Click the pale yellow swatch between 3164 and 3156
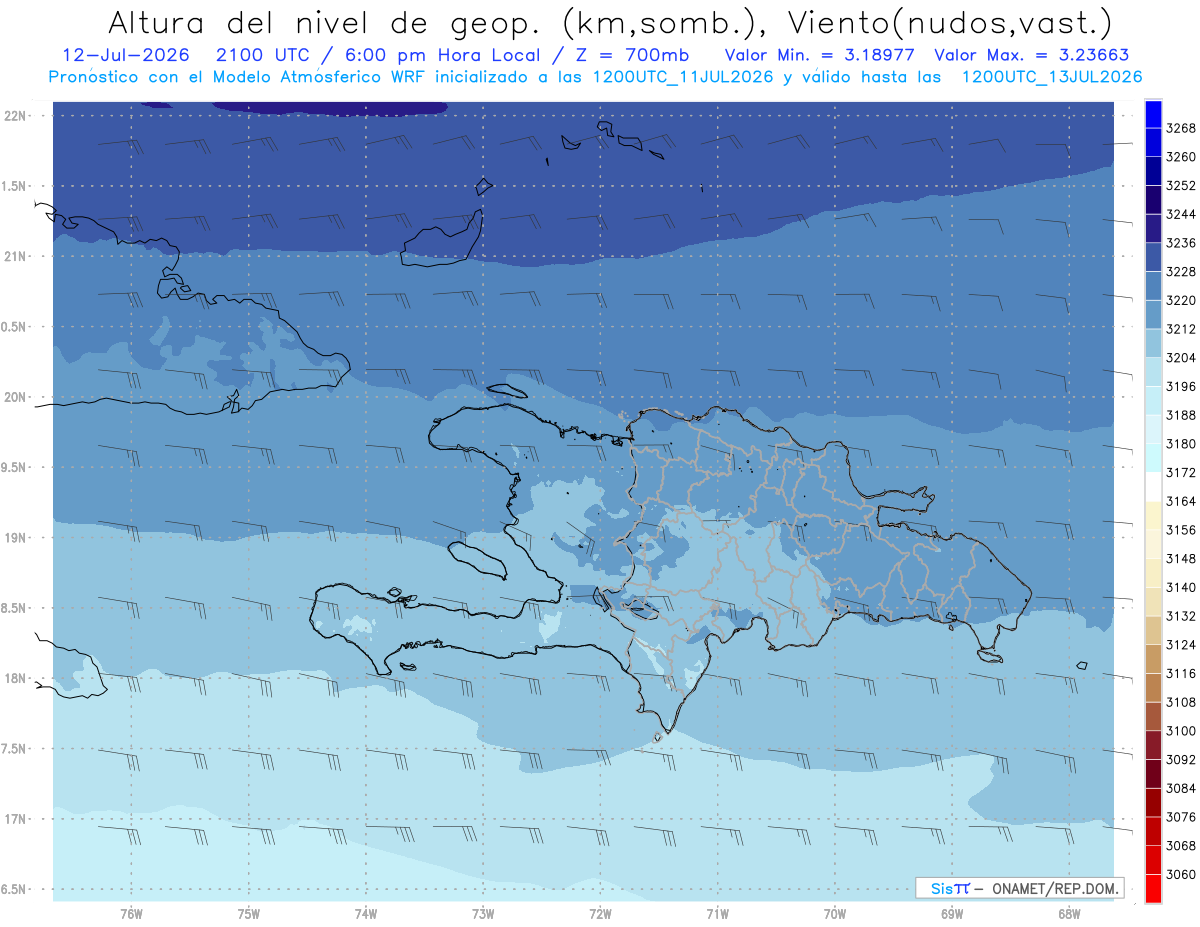Image resolution: width=1200 pixels, height=927 pixels. coord(1153,515)
